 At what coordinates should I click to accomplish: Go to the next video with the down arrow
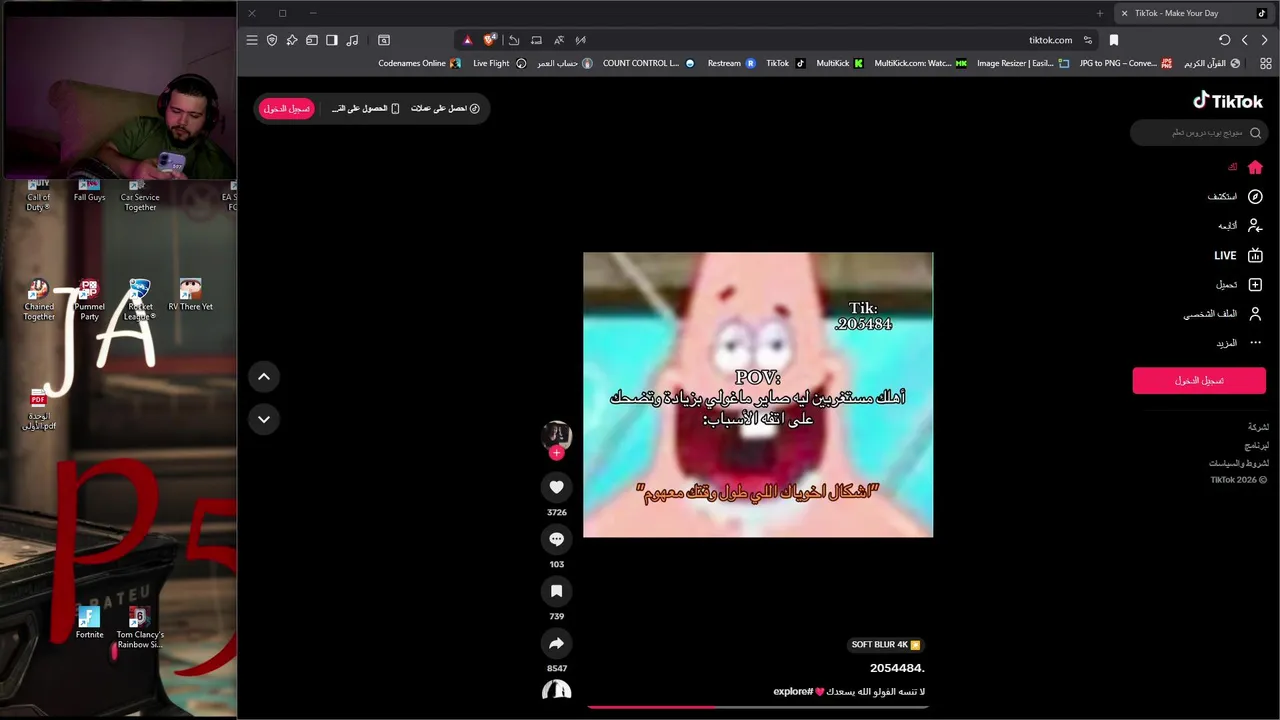(x=264, y=419)
